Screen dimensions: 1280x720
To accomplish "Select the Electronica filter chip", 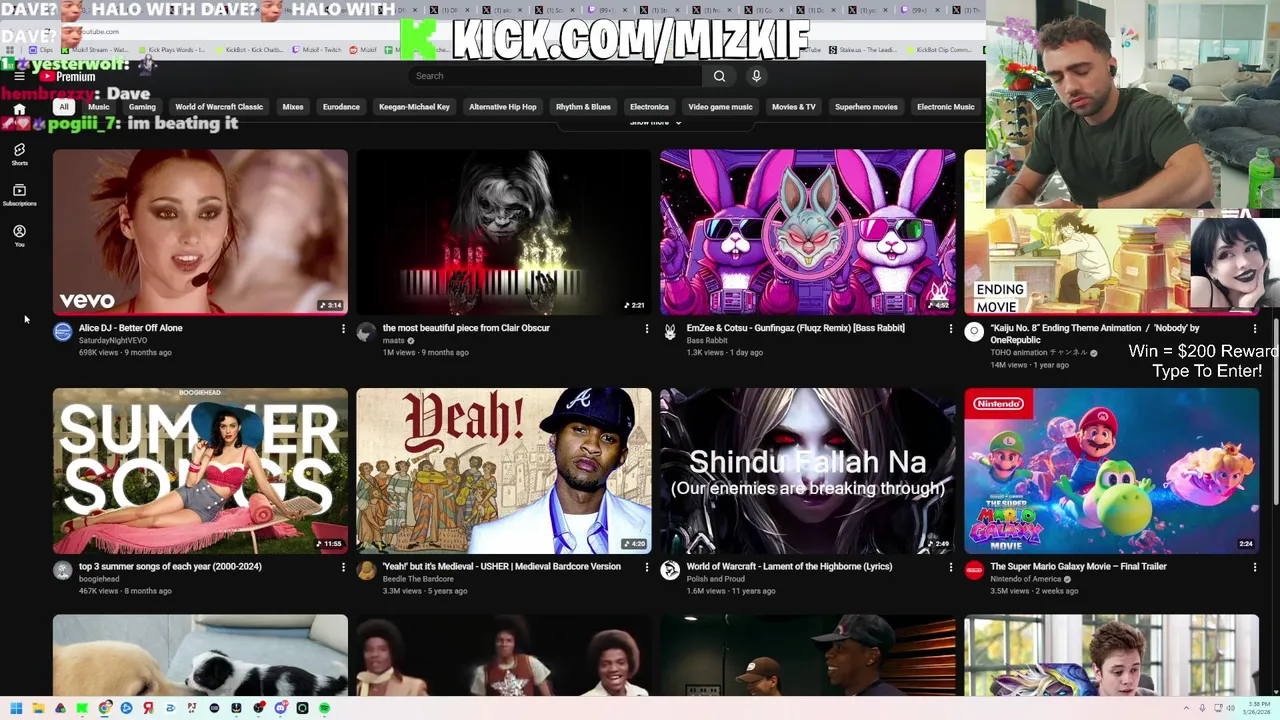I will [649, 107].
